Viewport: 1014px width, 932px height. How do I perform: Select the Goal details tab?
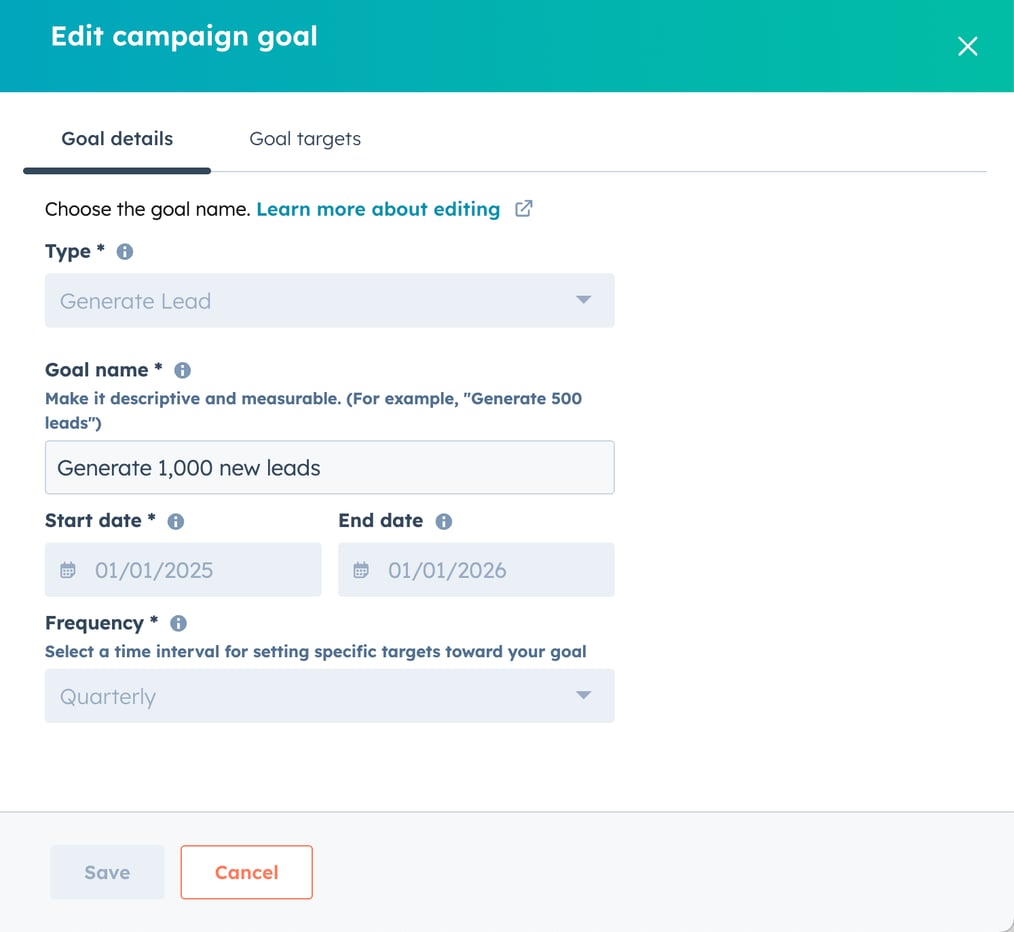coord(117,138)
